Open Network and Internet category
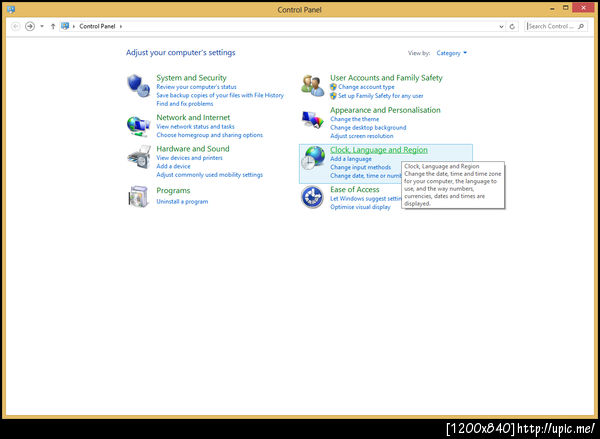Viewport: 600px width, 439px height. pos(193,118)
